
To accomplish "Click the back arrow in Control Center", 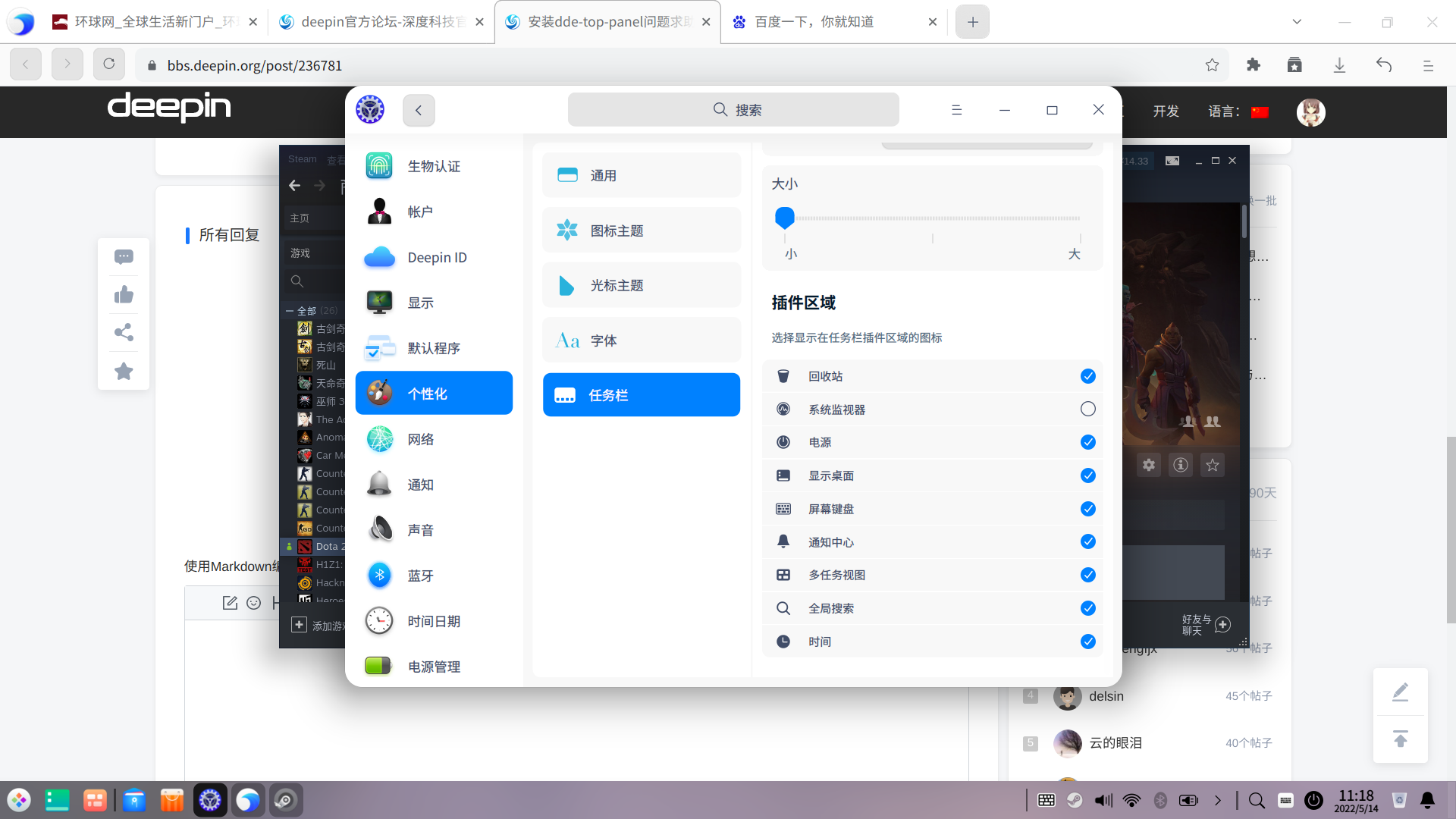I will point(419,110).
